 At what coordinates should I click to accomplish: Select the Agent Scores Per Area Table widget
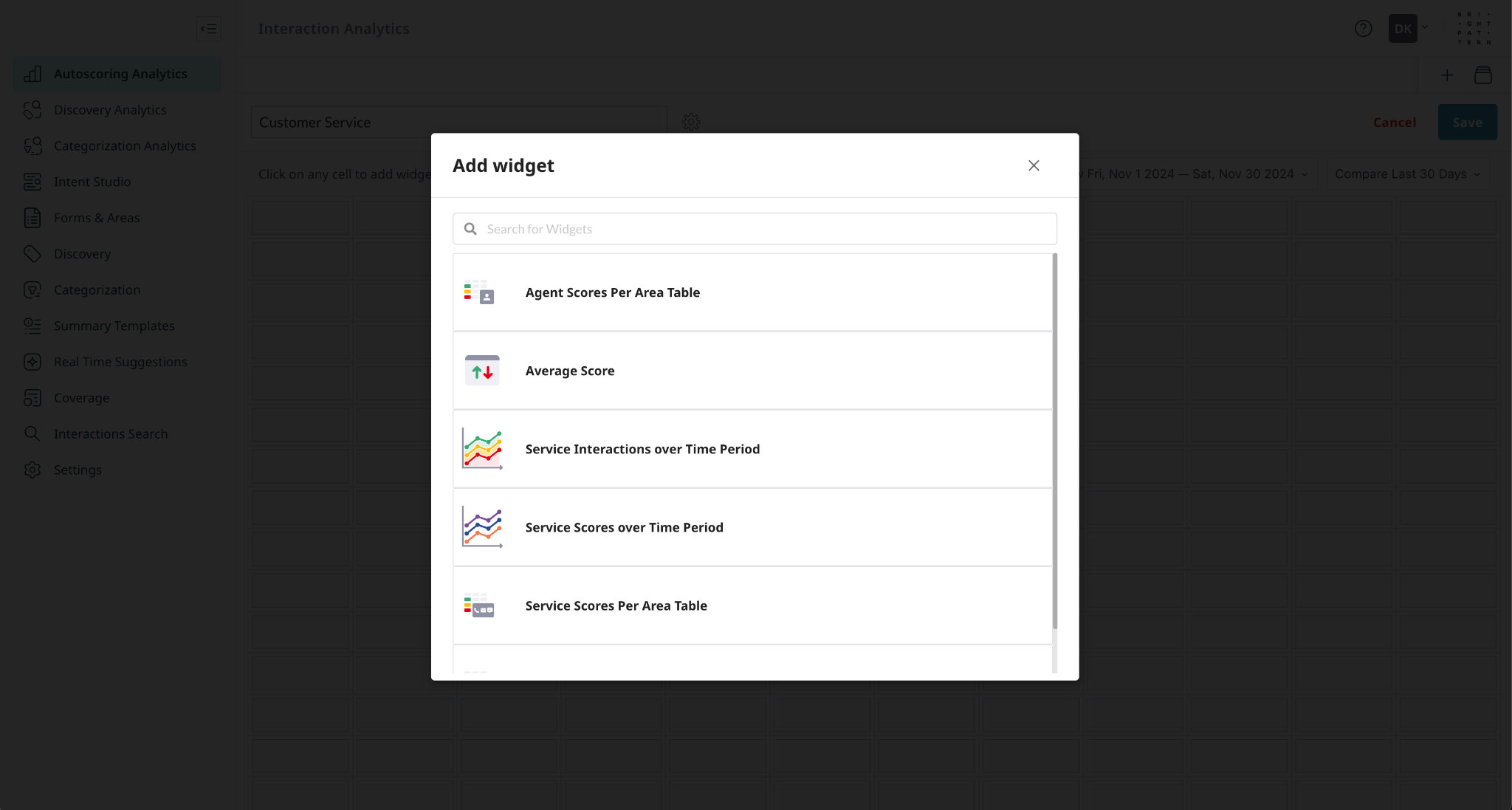[752, 292]
